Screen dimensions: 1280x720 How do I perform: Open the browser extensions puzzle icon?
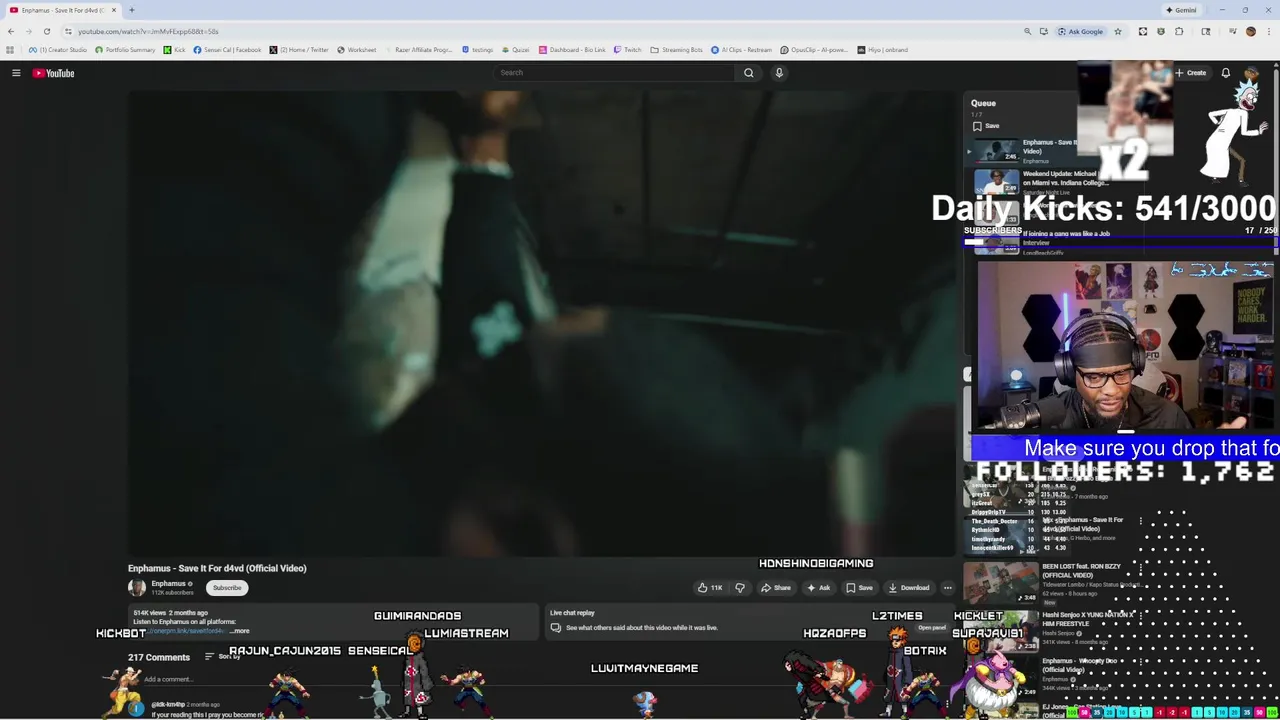click(x=1179, y=31)
